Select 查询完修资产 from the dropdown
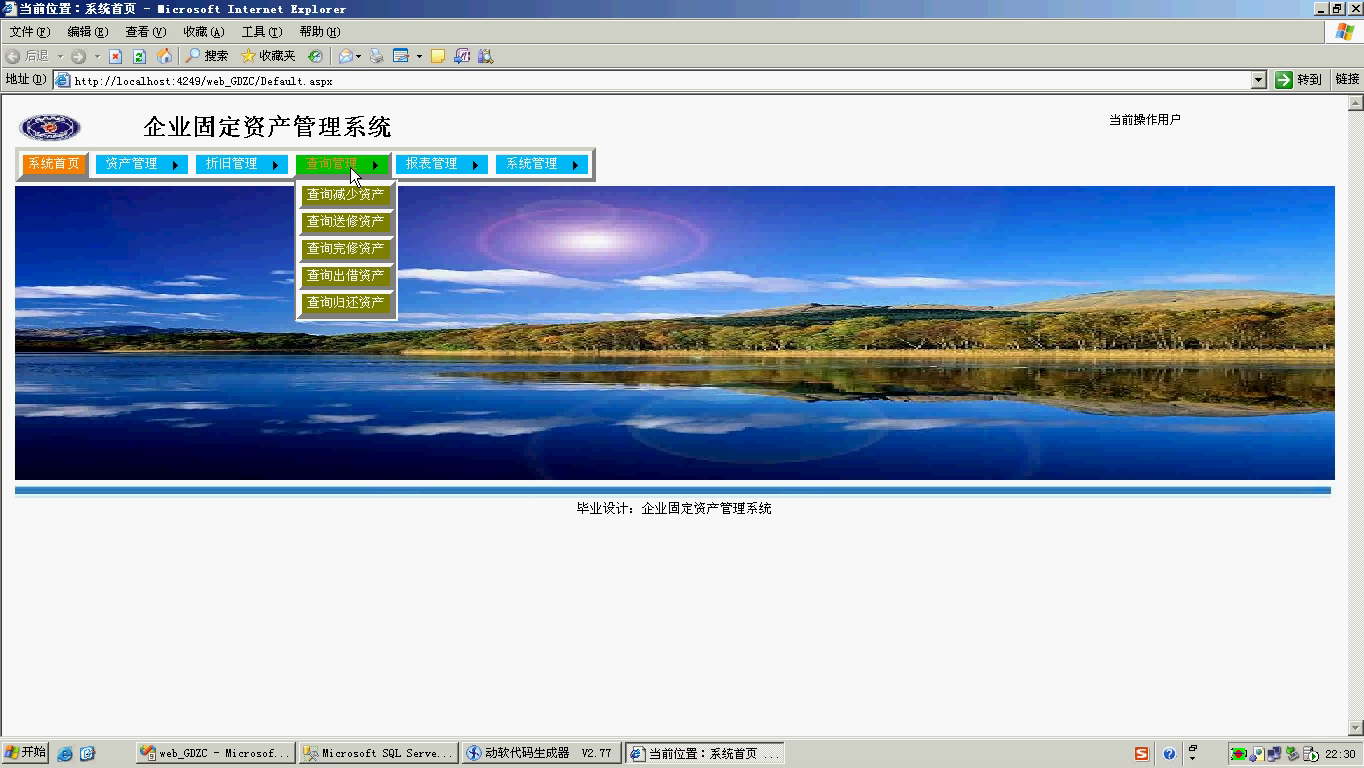Viewport: 1364px width, 768px height. tap(346, 248)
